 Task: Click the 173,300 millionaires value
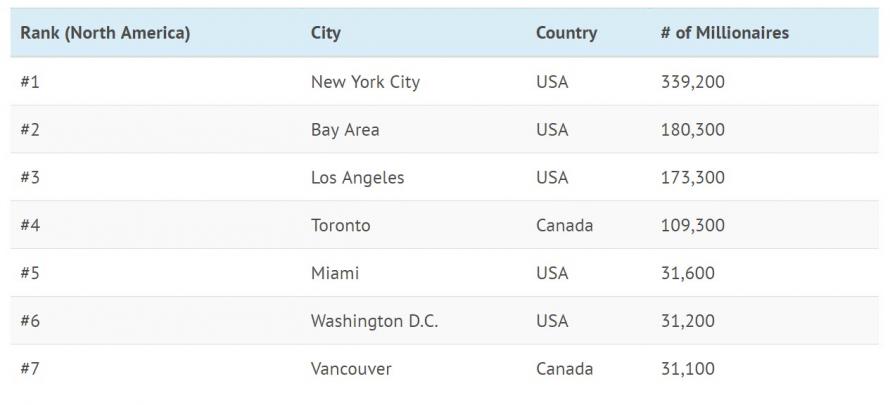[x=693, y=178]
